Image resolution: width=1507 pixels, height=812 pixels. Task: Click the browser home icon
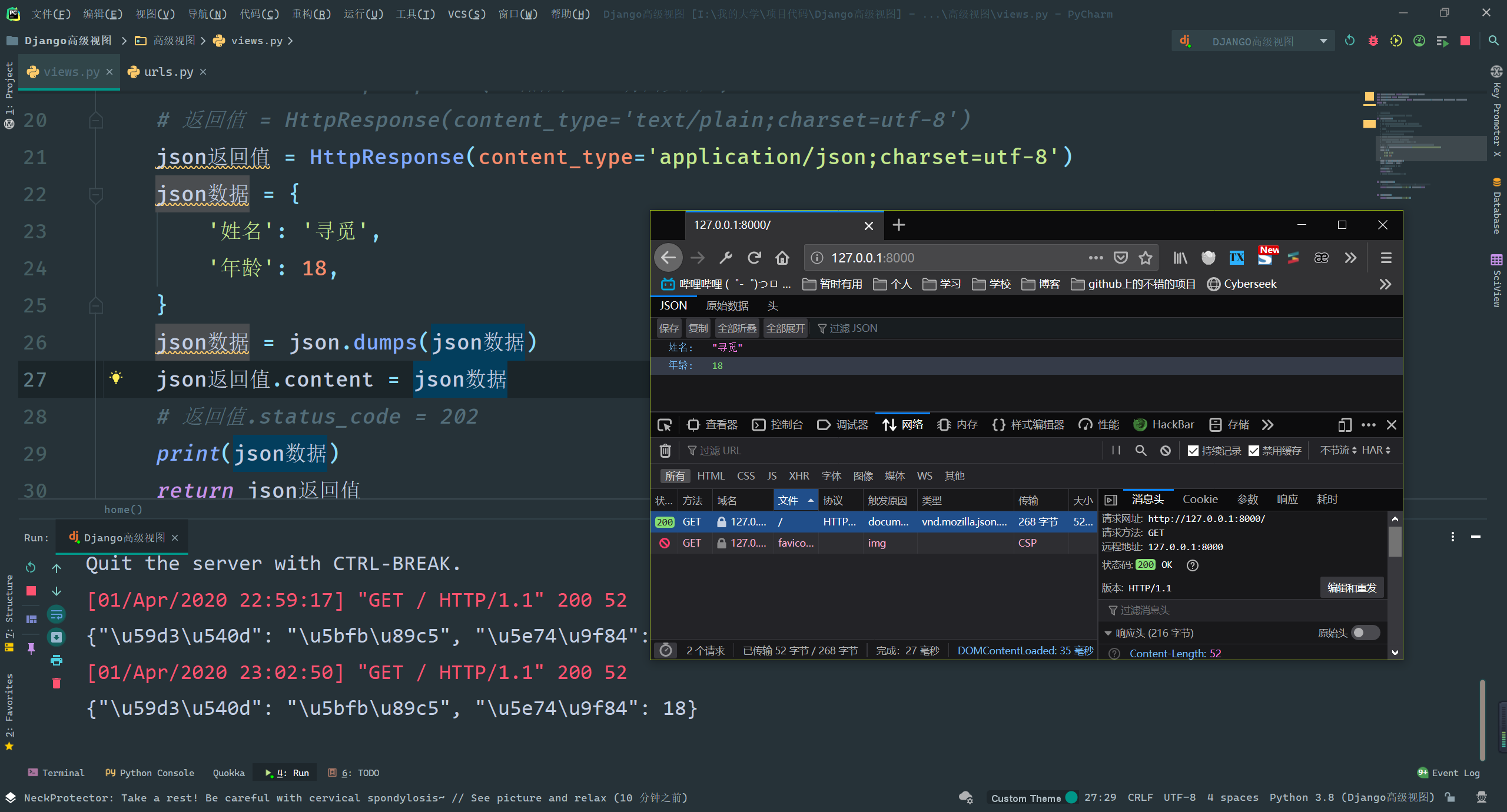pyautogui.click(x=782, y=258)
